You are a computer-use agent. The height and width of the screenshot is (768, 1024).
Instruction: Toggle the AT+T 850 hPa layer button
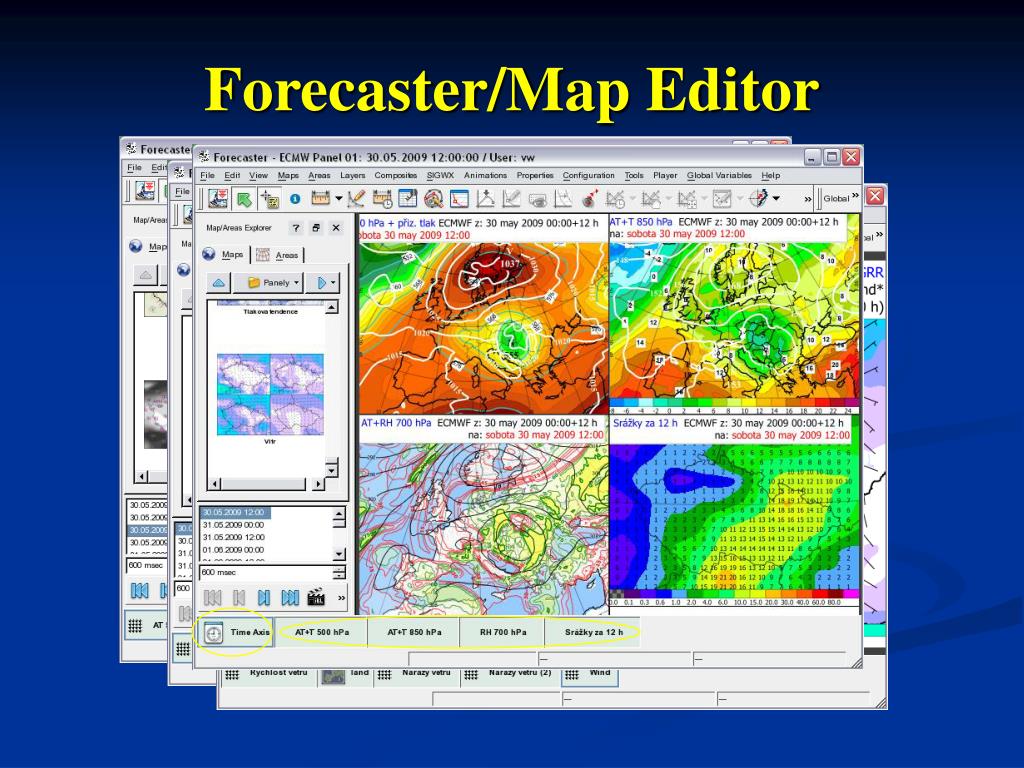pyautogui.click(x=414, y=632)
